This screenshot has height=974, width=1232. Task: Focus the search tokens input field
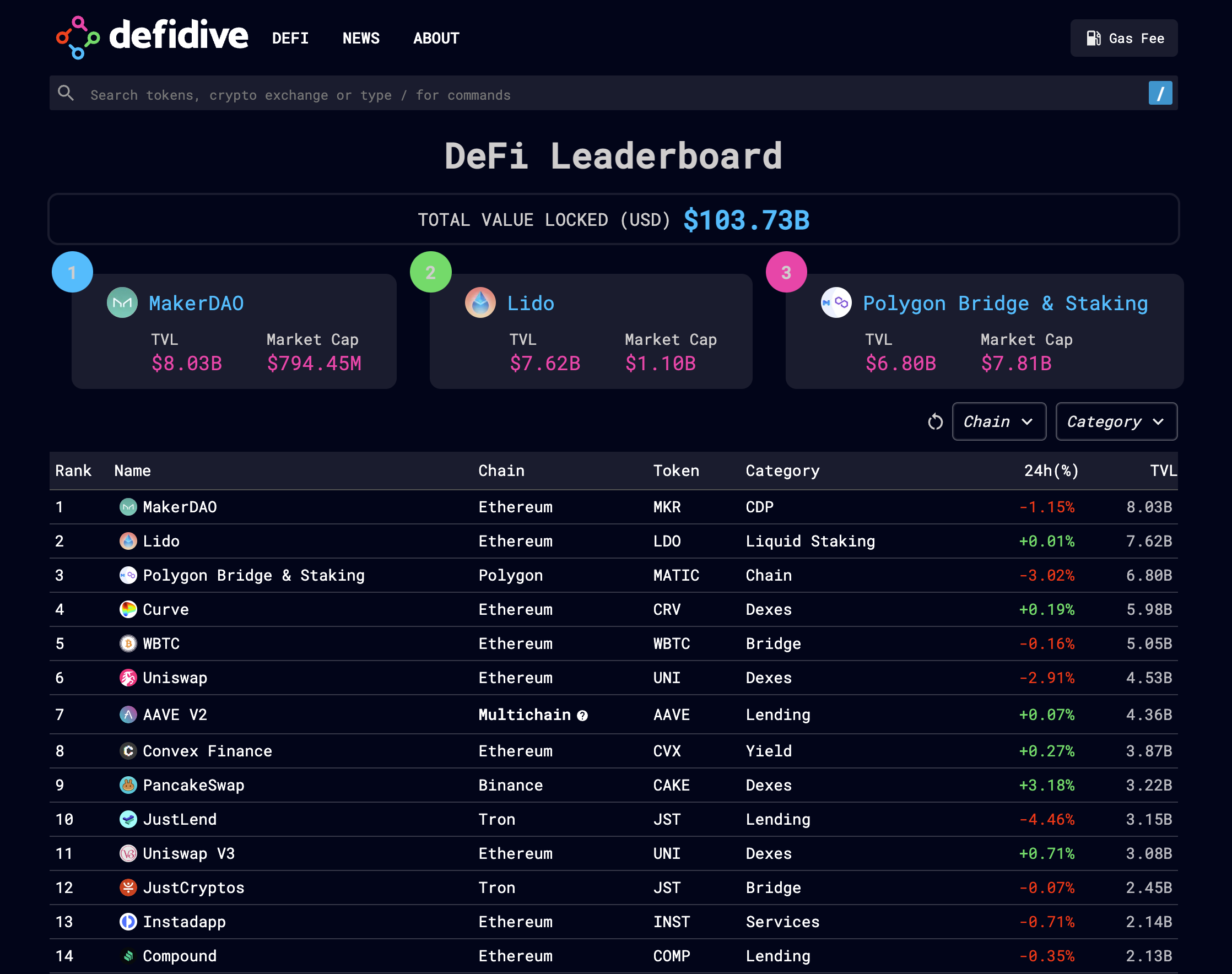pyautogui.click(x=613, y=94)
